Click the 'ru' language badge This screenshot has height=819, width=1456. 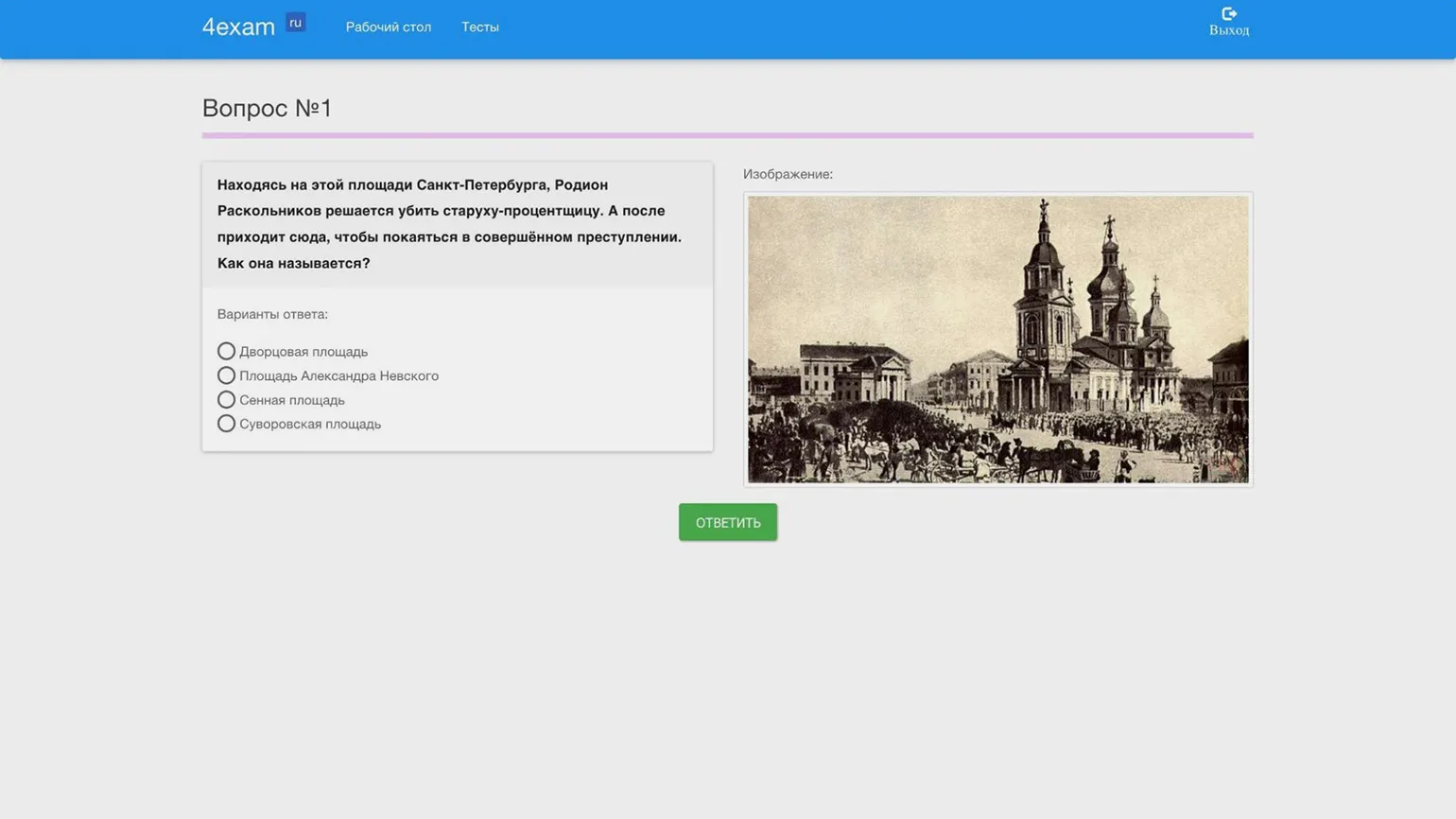click(x=295, y=23)
